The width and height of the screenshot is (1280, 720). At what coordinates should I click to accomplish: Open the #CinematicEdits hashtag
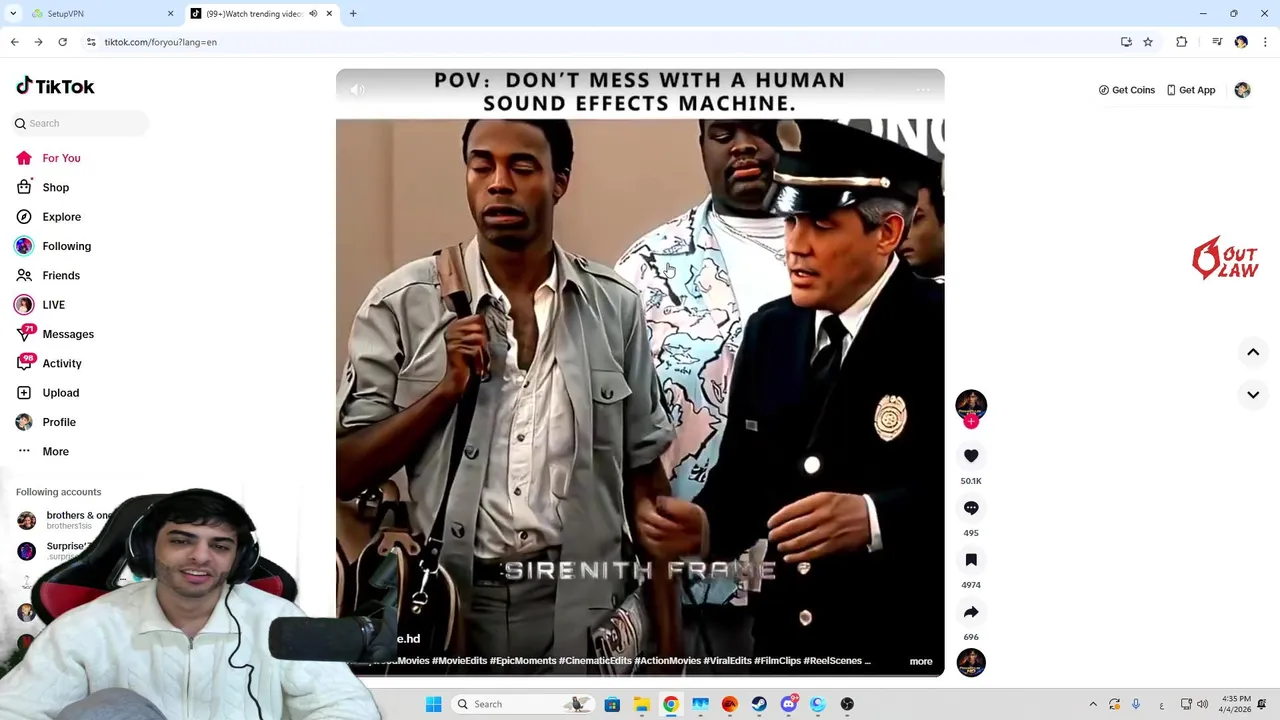point(595,661)
